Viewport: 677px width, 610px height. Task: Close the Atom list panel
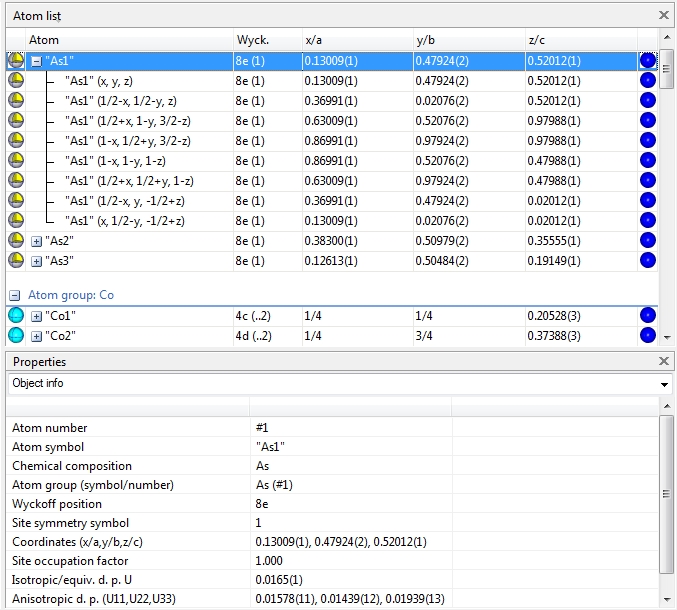(x=664, y=15)
